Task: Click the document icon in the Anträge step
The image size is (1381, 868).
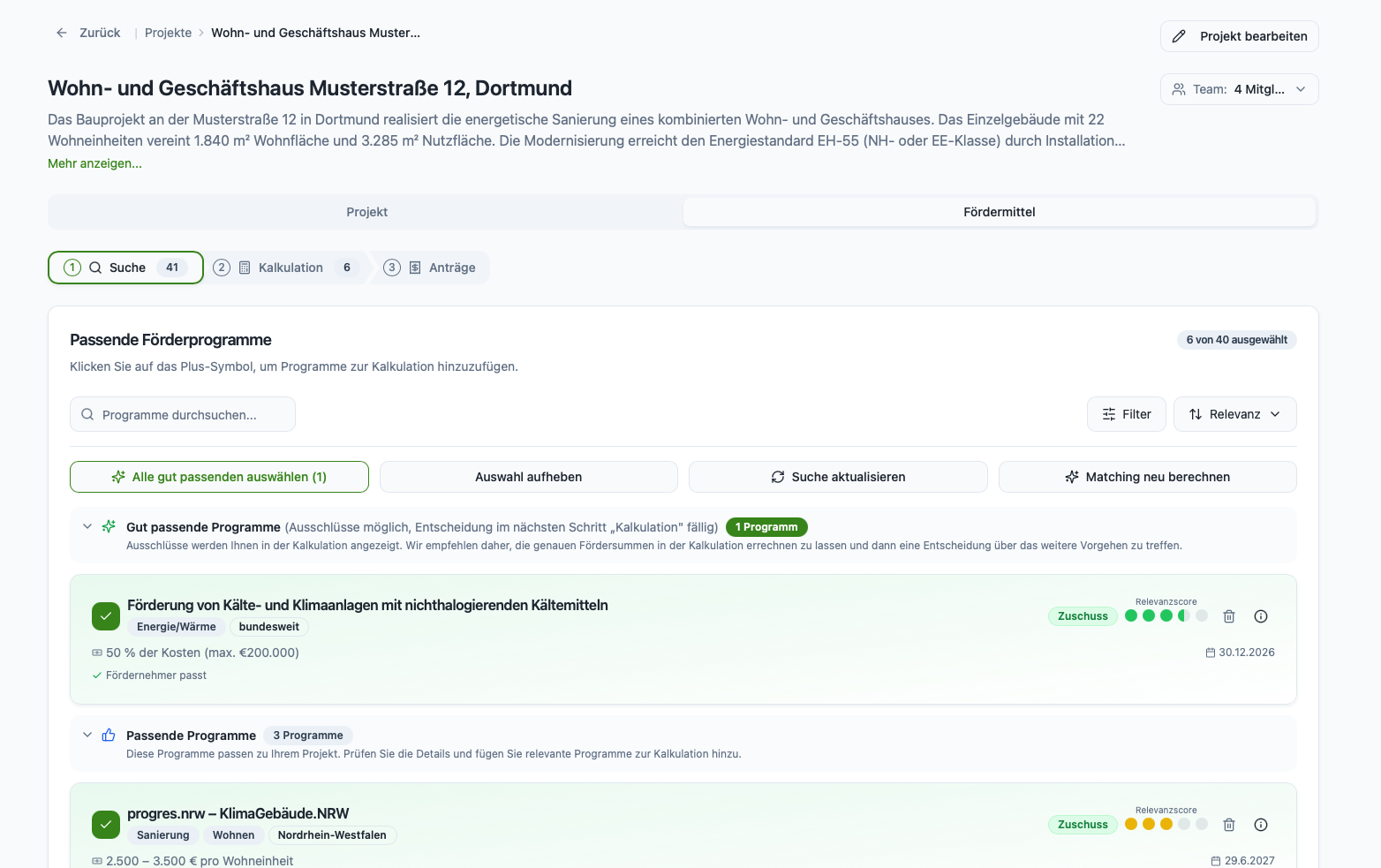Action: (415, 268)
